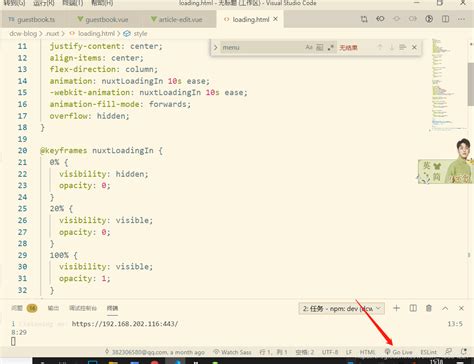Screen dimensions: 474x364
Task: Click ESLint in status bar
Action: (x=428, y=352)
